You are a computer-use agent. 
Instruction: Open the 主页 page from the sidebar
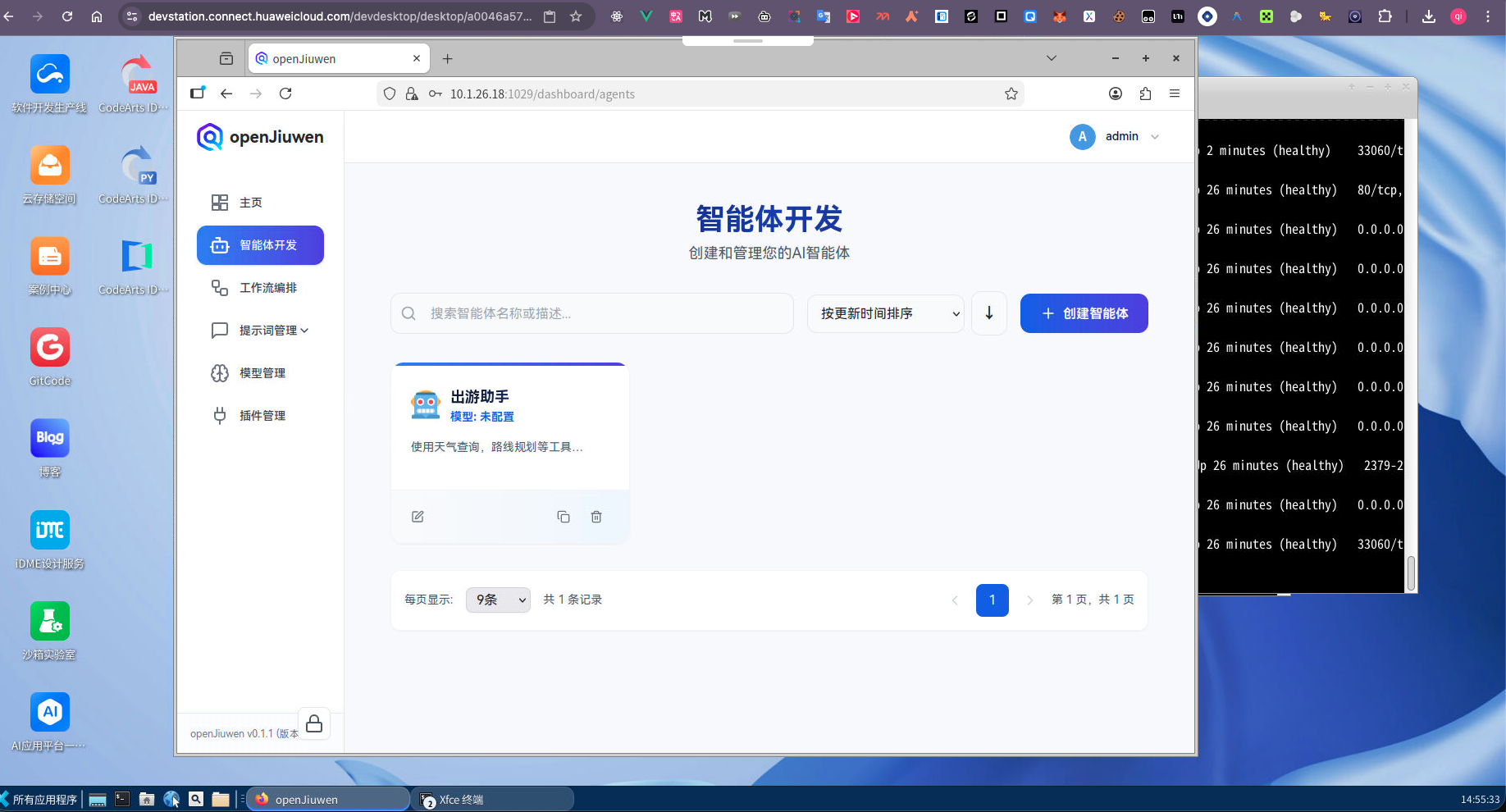point(250,202)
